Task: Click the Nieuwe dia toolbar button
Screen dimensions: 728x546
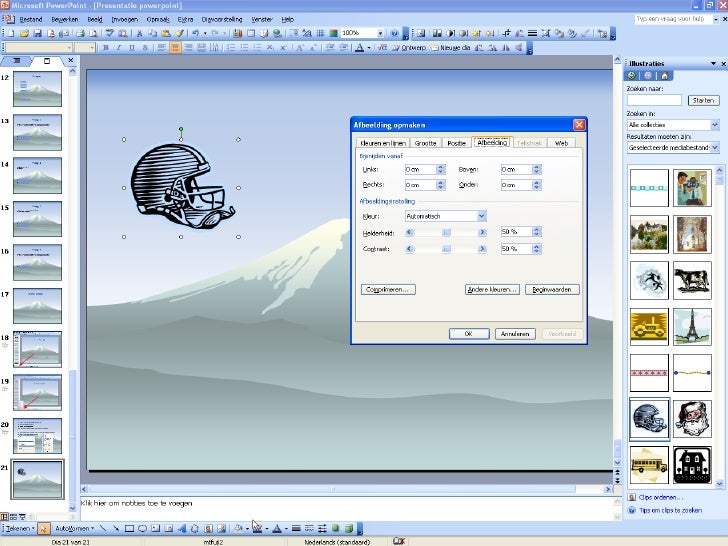Action: (450, 47)
